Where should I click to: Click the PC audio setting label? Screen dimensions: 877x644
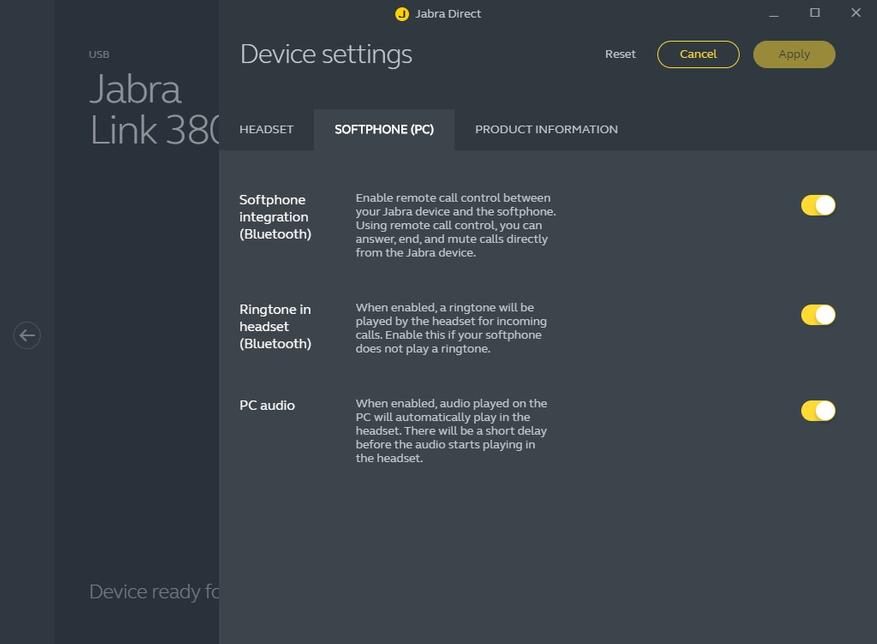click(267, 405)
